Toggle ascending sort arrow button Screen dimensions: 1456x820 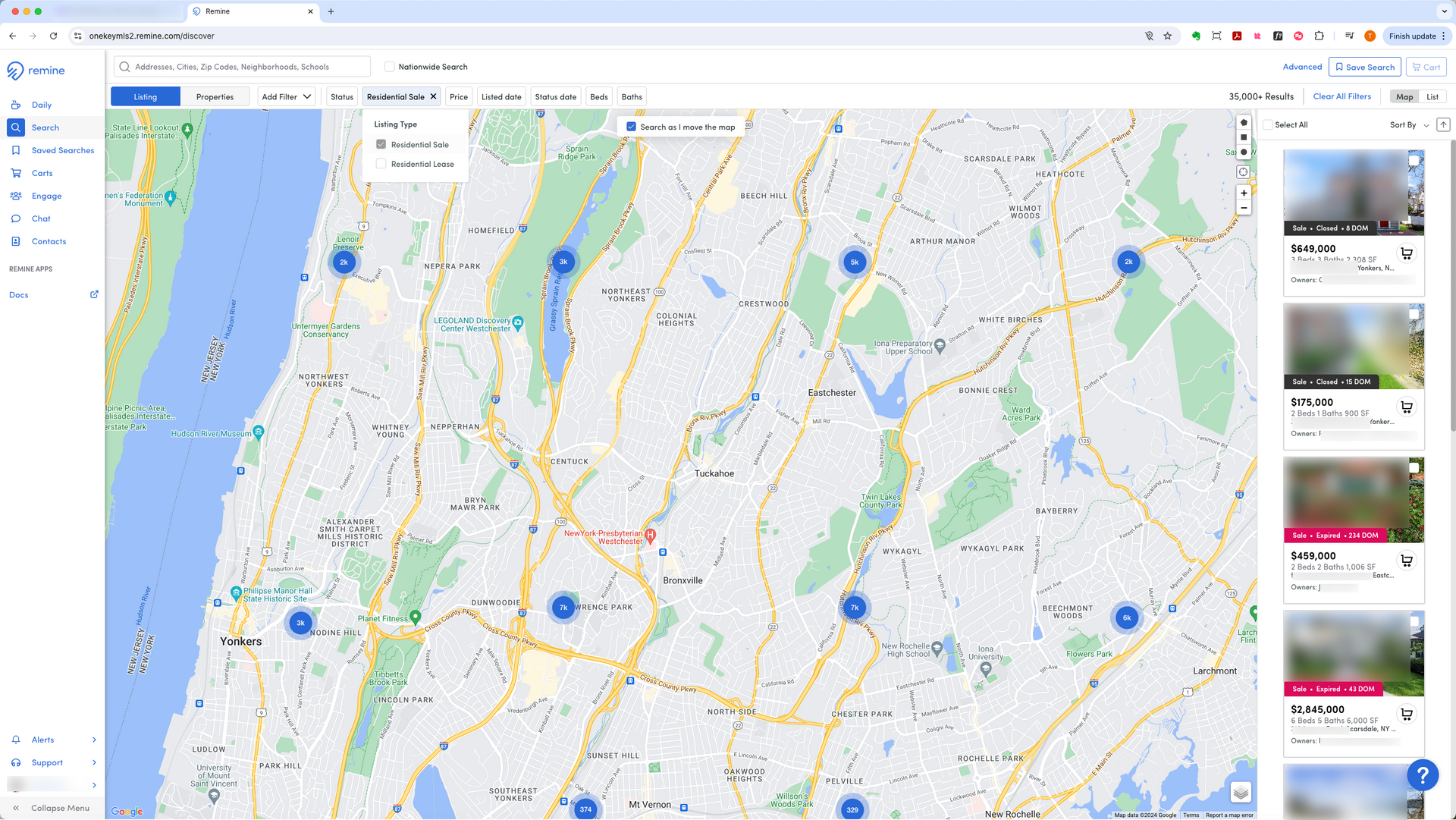[x=1443, y=125]
